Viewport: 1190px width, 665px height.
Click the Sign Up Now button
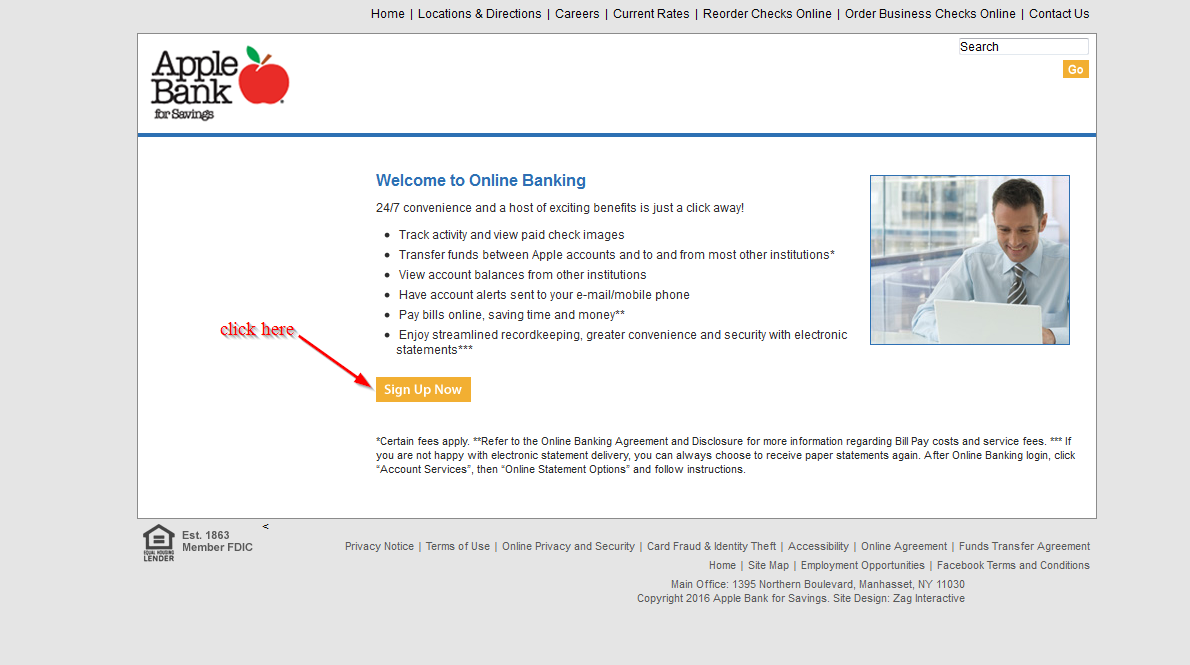(x=423, y=389)
